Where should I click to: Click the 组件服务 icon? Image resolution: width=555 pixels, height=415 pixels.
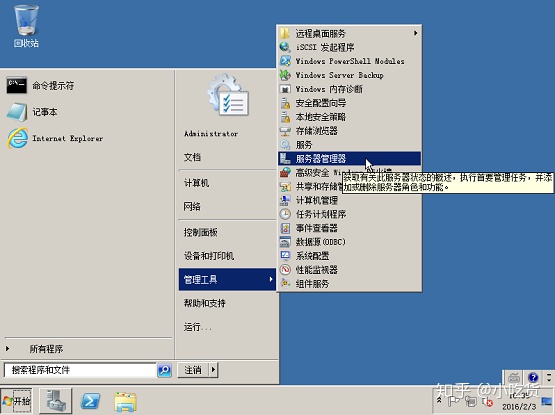coord(285,283)
